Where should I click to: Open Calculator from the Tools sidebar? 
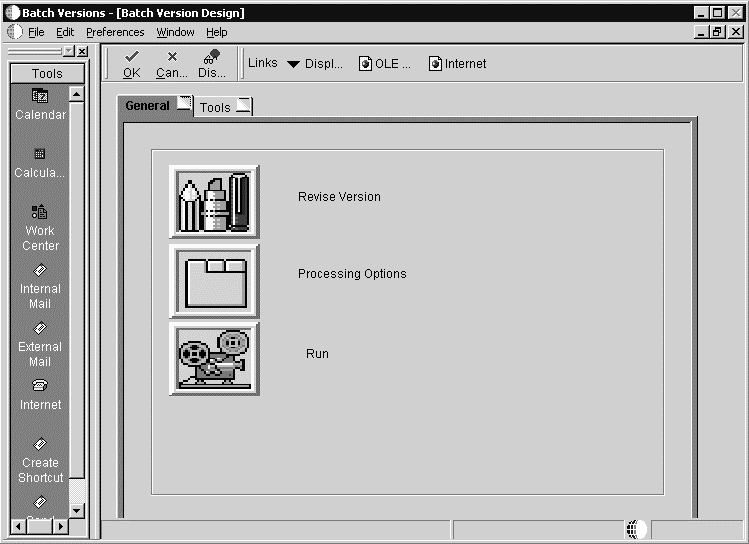[x=40, y=163]
